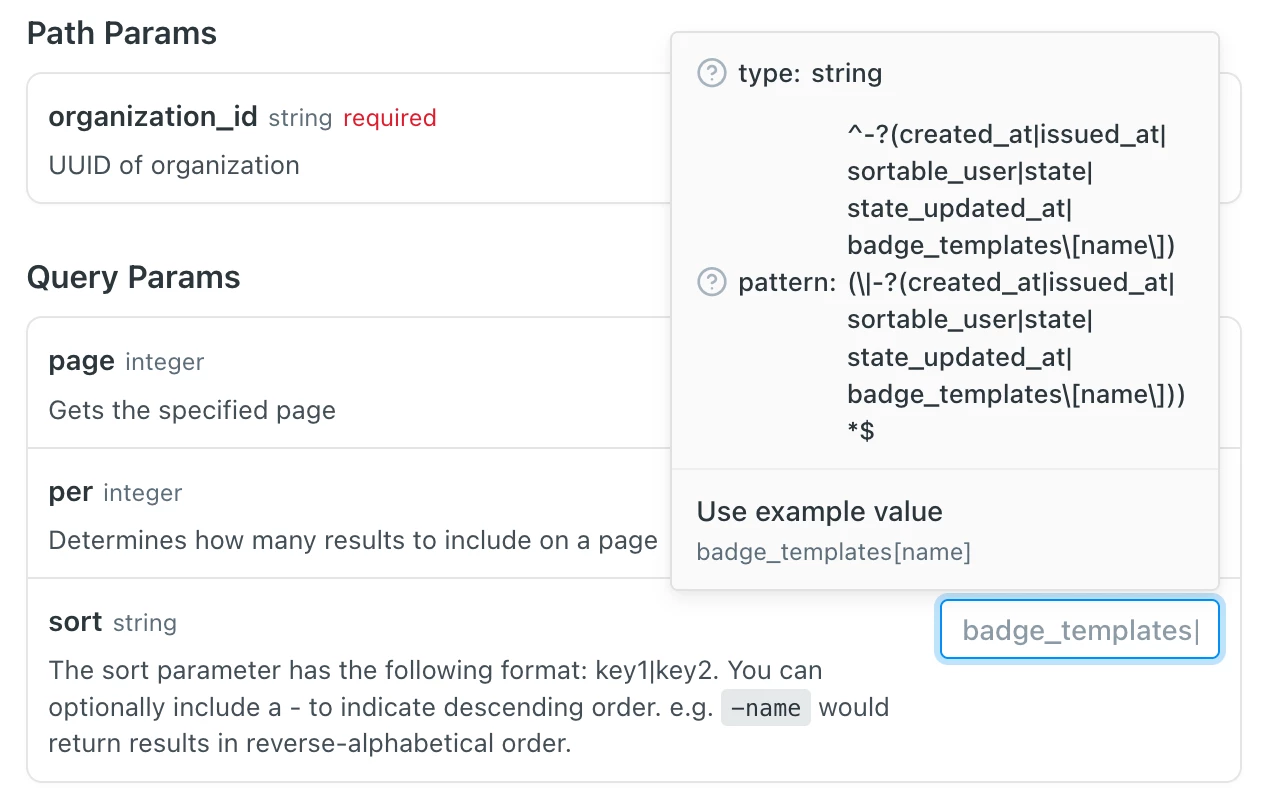This screenshot has width=1270, height=808.
Task: Click the per parameter name
Action: [x=70, y=492]
